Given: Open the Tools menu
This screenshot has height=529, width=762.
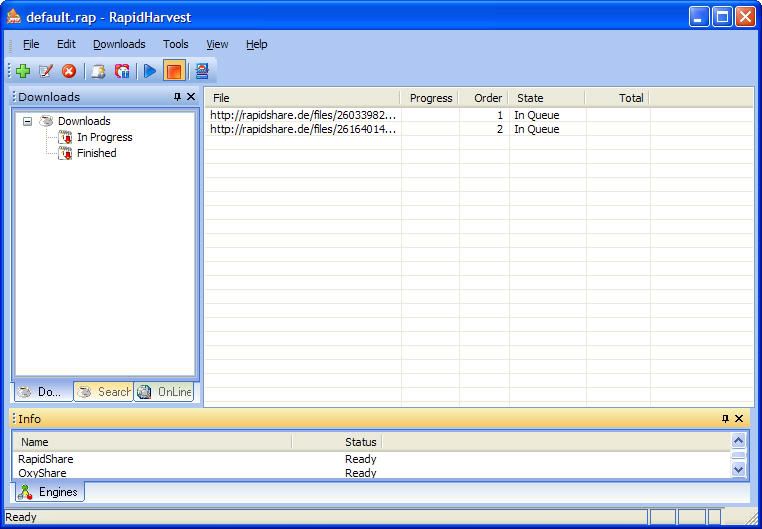Looking at the screenshot, I should [x=176, y=44].
